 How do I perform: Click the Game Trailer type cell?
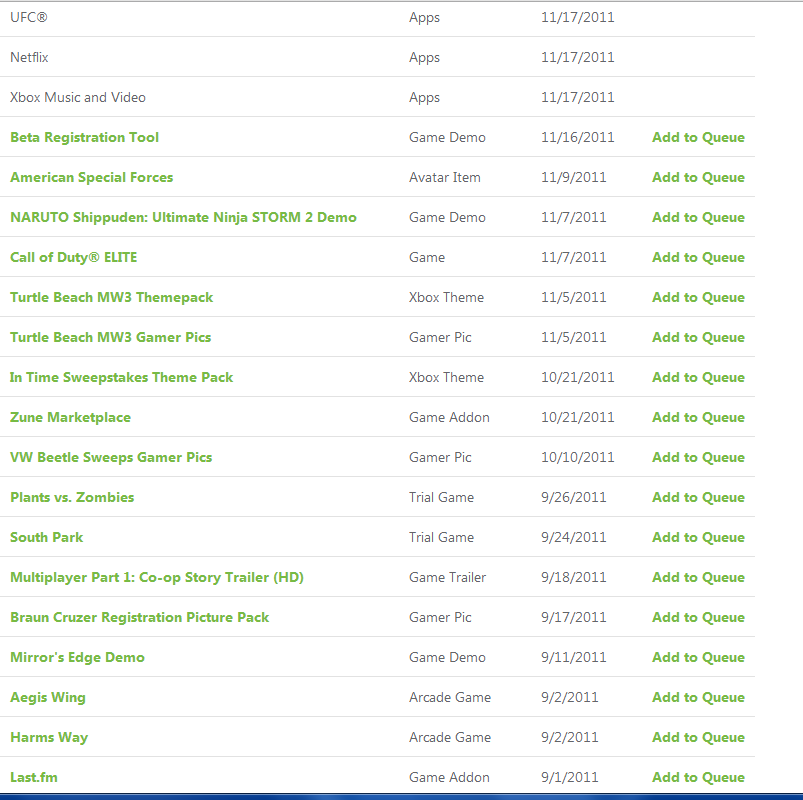point(448,577)
